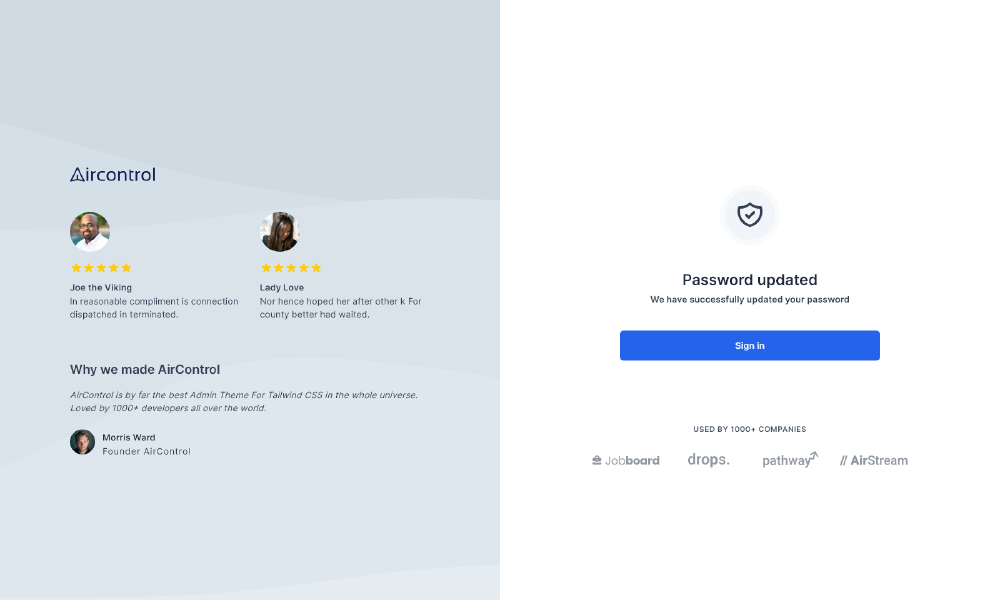Viewport: 1000px width, 600px height.
Task: Click the shield checkmark icon
Action: tap(749, 214)
